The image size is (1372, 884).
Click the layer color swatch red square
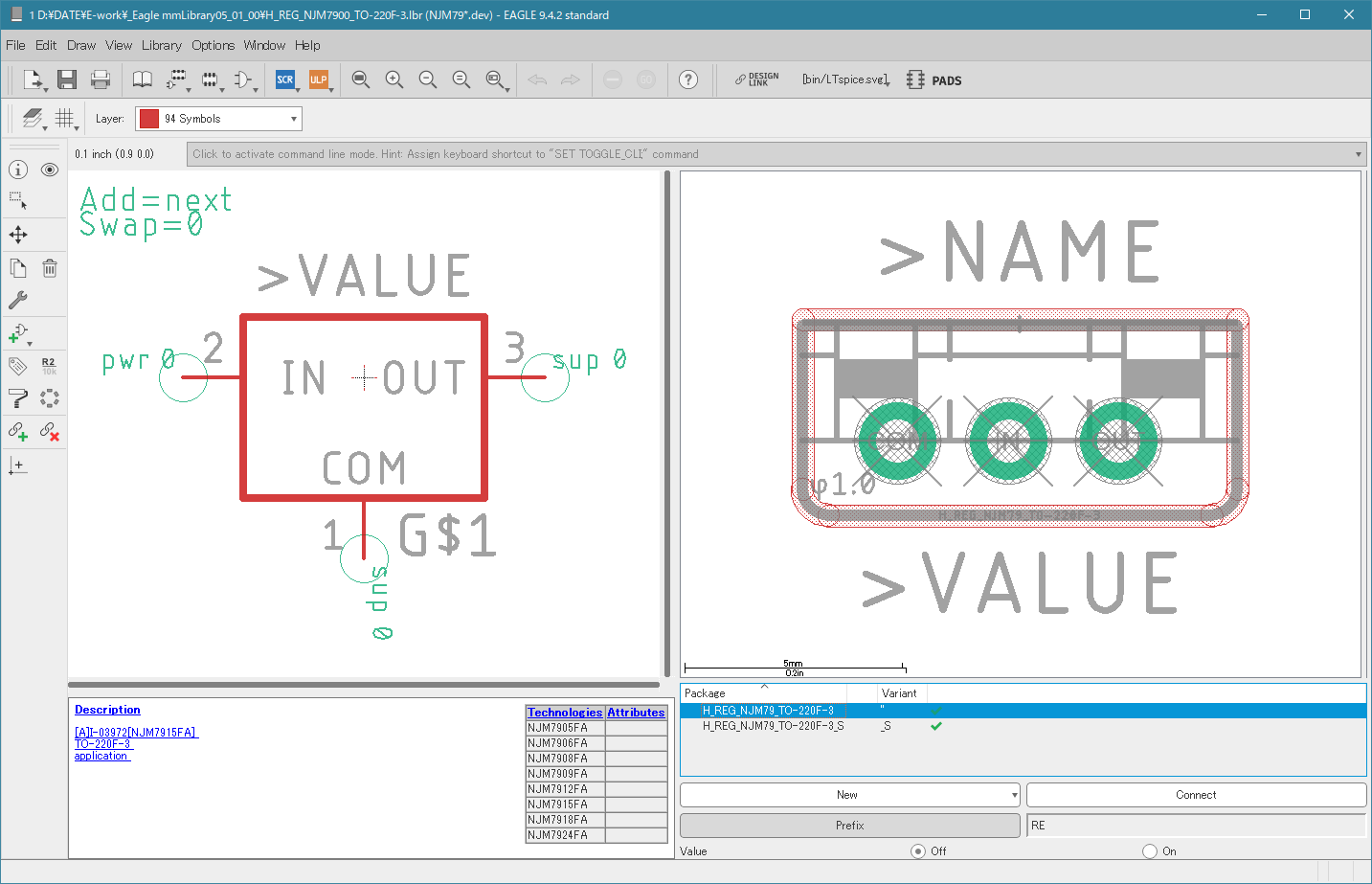click(149, 119)
